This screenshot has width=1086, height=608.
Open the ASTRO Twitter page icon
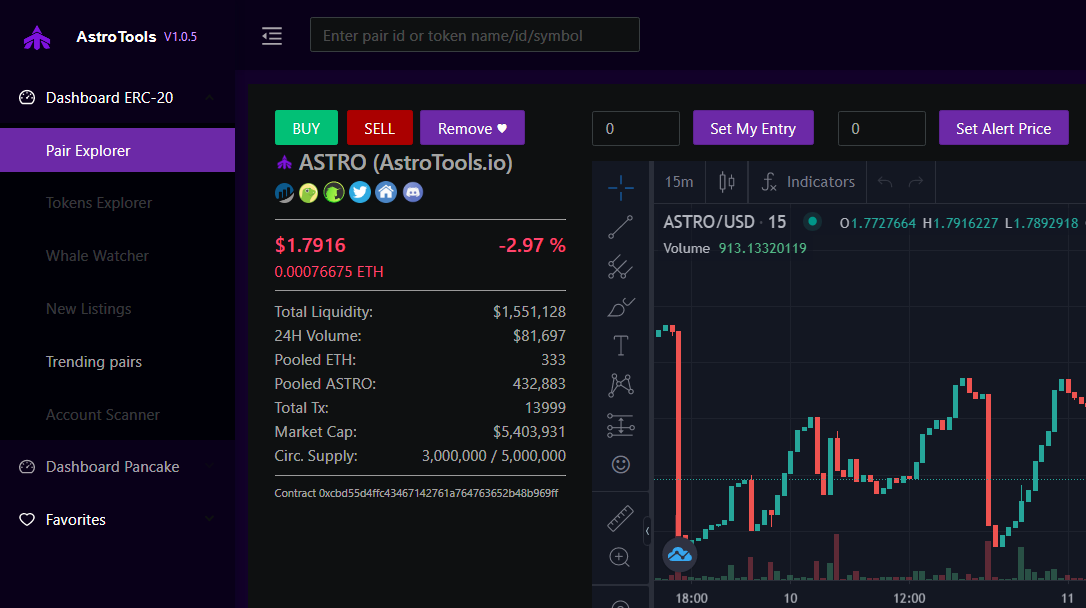359,193
